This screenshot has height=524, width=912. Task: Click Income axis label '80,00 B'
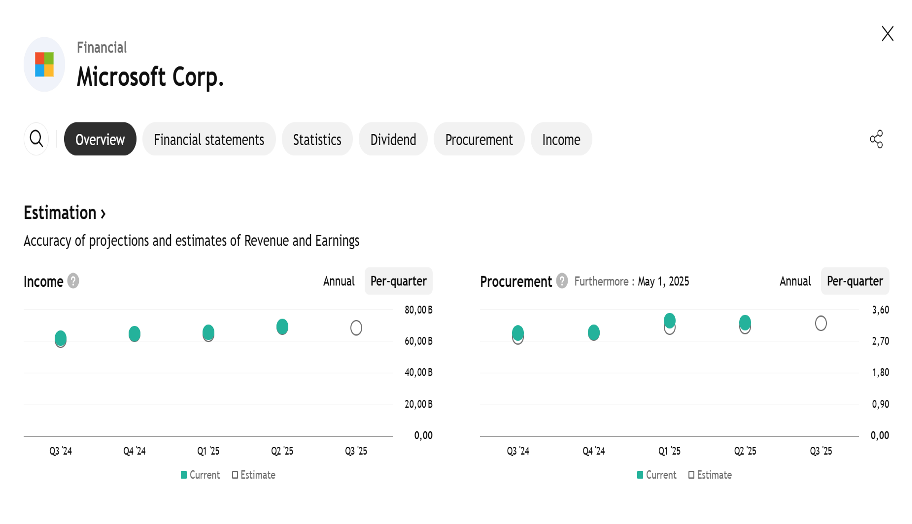tap(418, 310)
